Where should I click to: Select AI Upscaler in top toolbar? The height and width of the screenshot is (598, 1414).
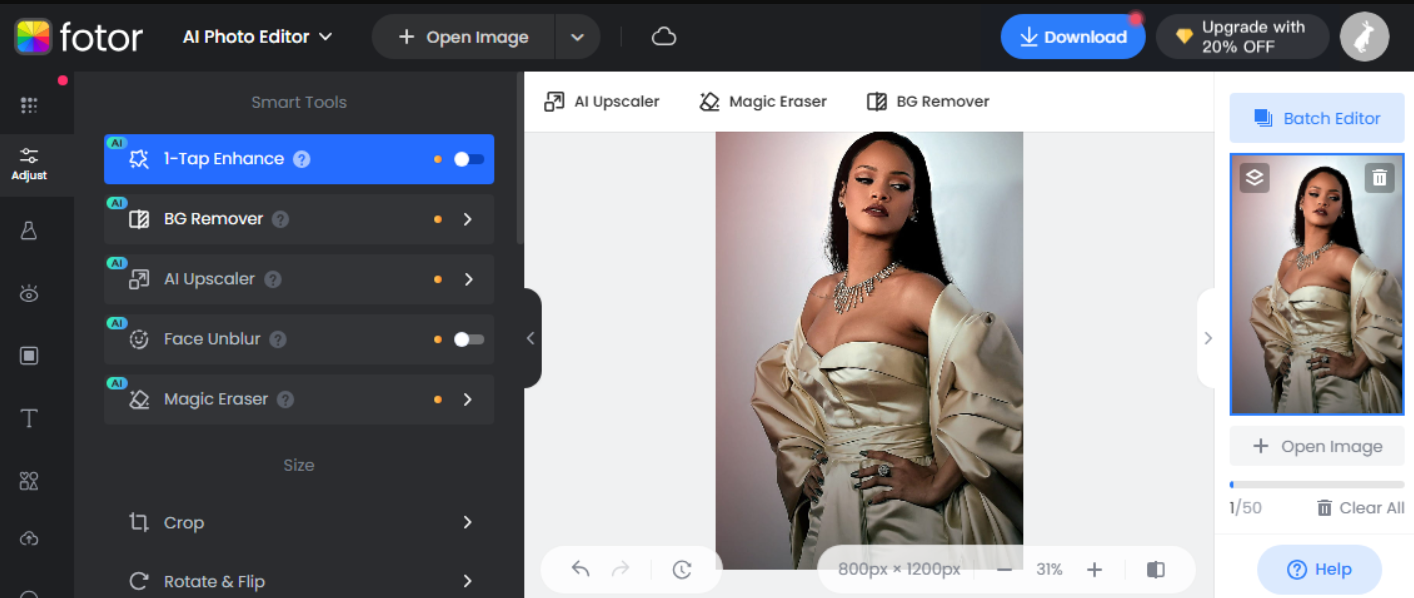[x=602, y=101]
